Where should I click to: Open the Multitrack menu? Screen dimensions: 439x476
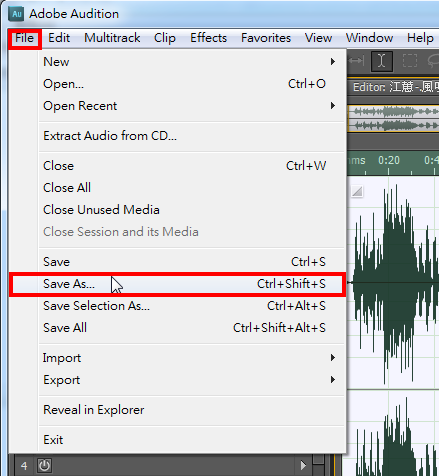(x=112, y=38)
